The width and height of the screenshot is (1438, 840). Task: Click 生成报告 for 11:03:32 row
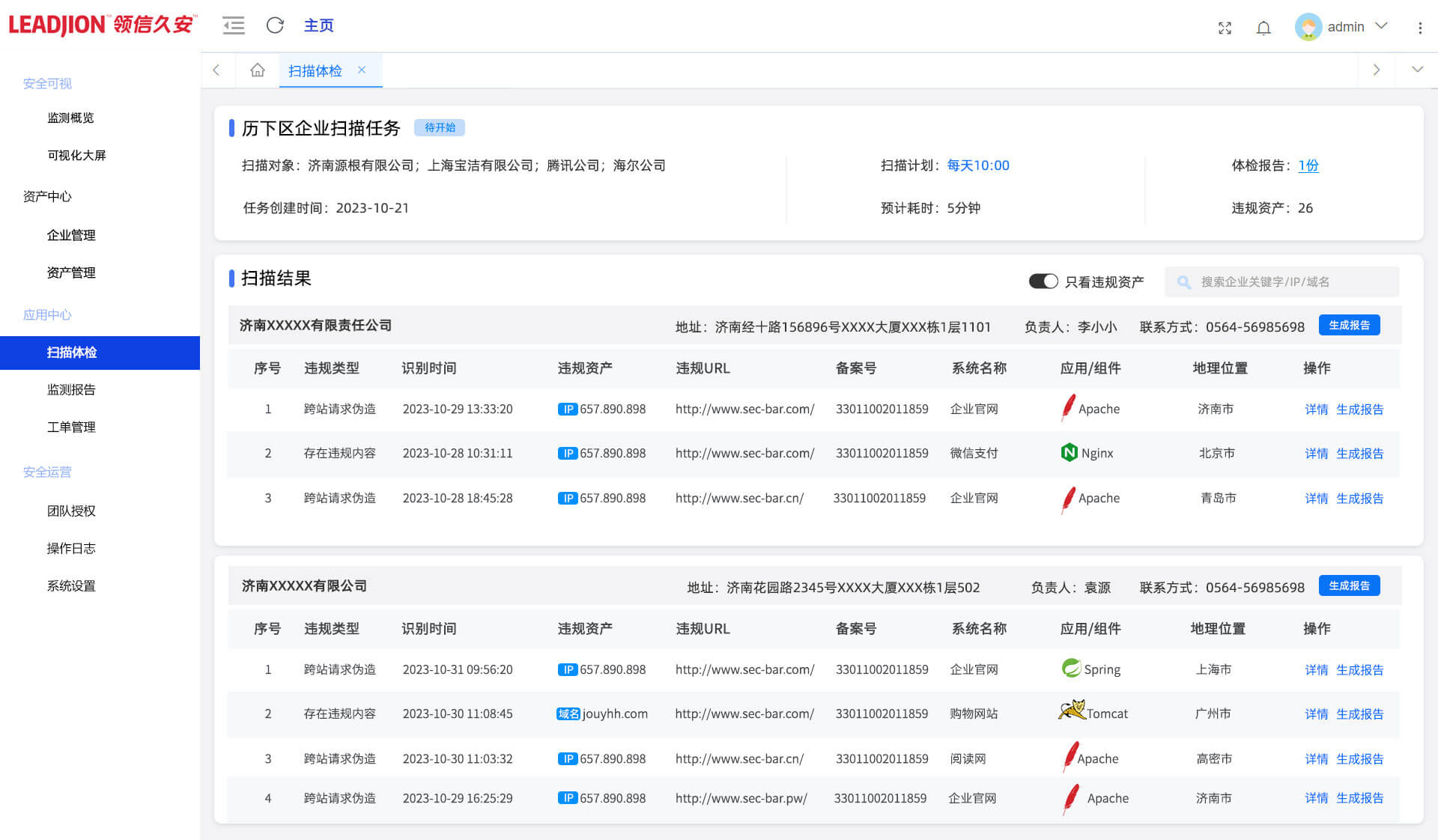(x=1359, y=759)
